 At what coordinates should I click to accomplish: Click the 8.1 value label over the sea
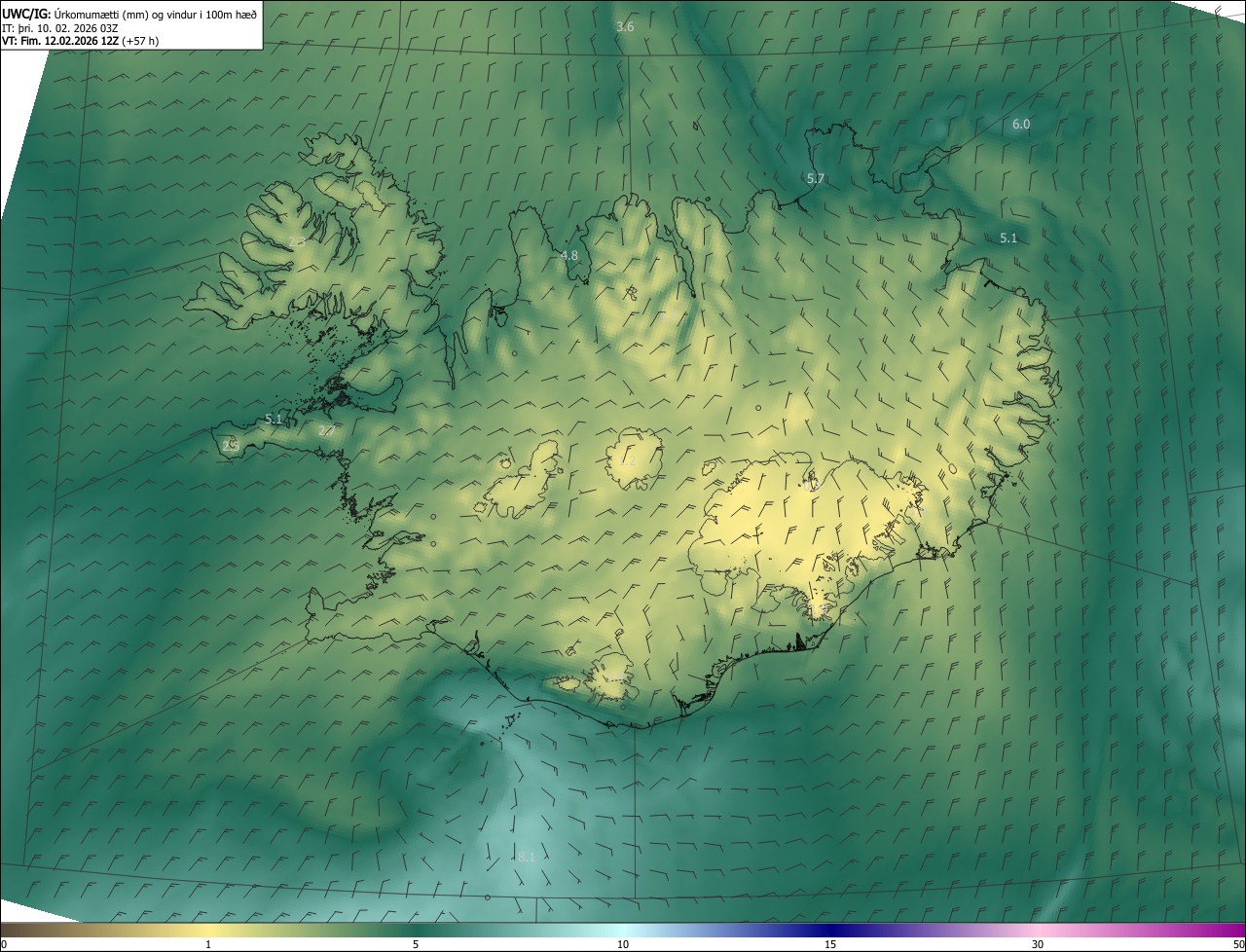(x=527, y=857)
